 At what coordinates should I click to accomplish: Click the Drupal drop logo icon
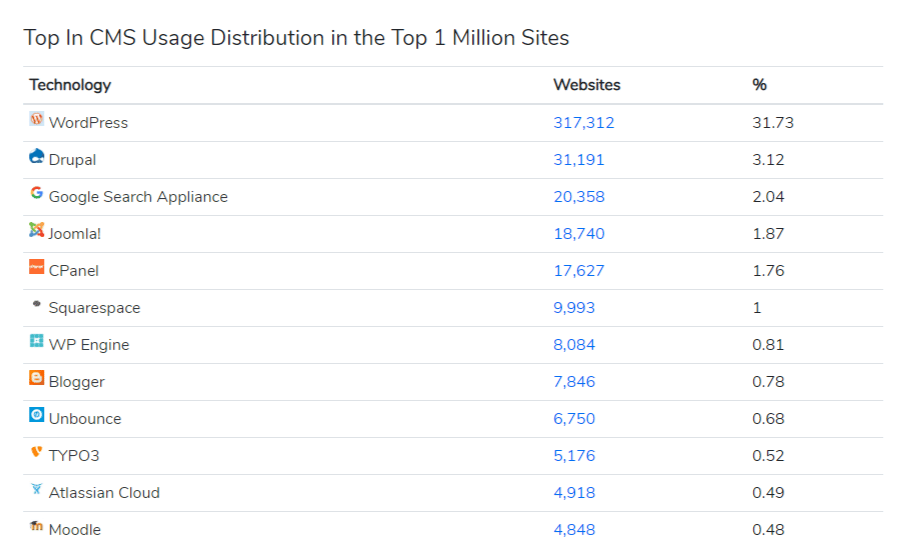37,156
